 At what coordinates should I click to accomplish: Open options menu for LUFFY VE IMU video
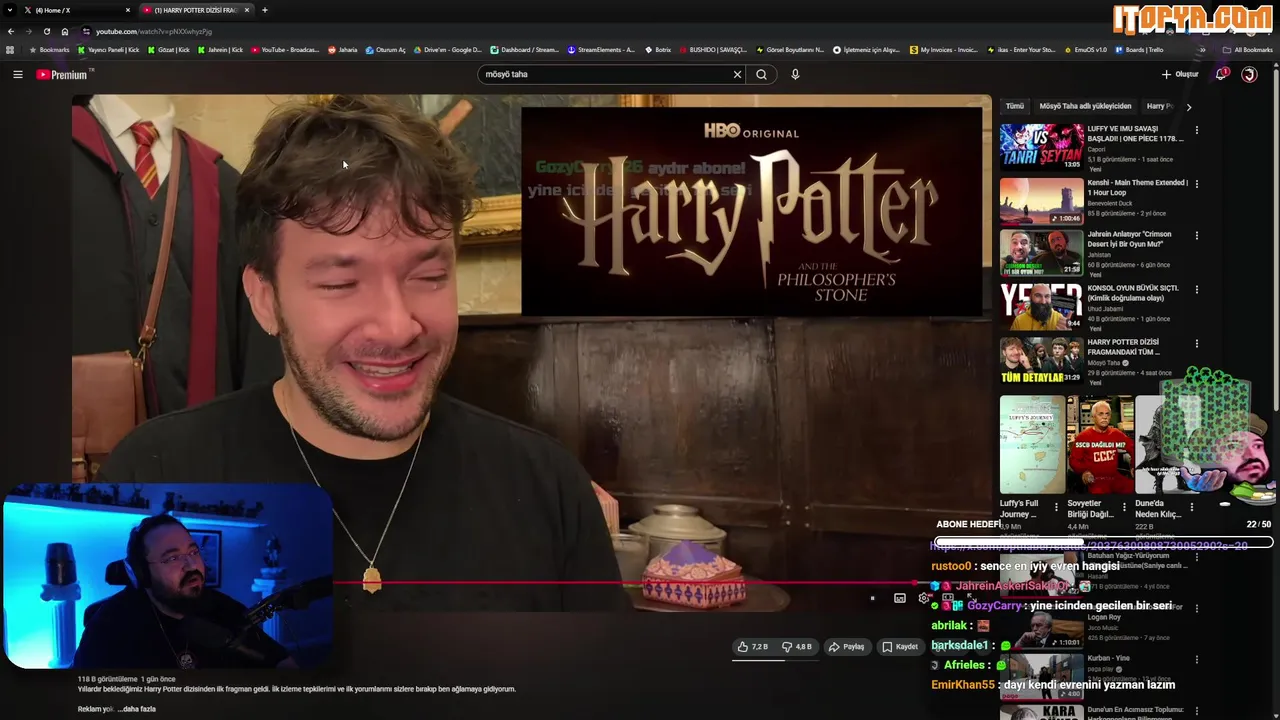click(x=1196, y=130)
